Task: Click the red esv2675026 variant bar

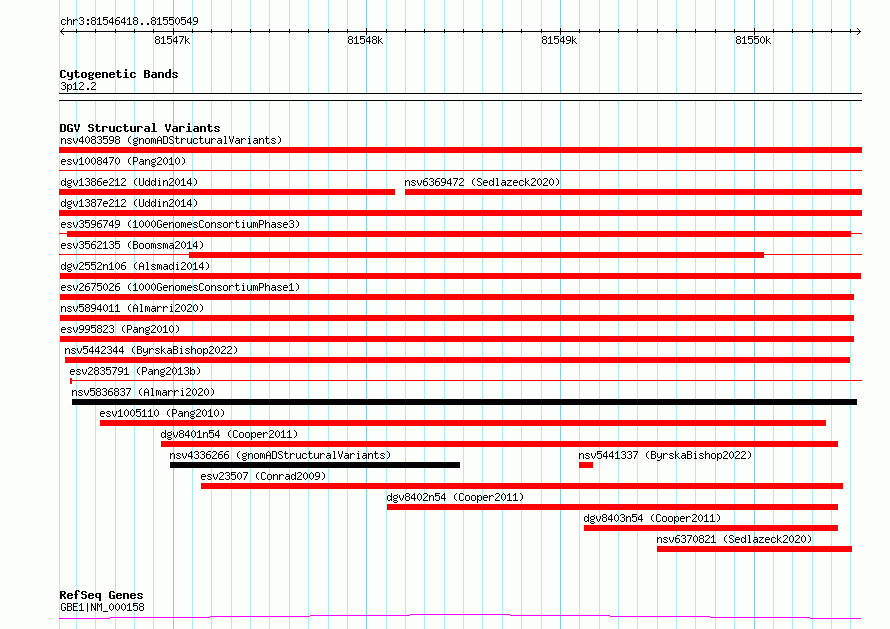Action: tap(456, 297)
